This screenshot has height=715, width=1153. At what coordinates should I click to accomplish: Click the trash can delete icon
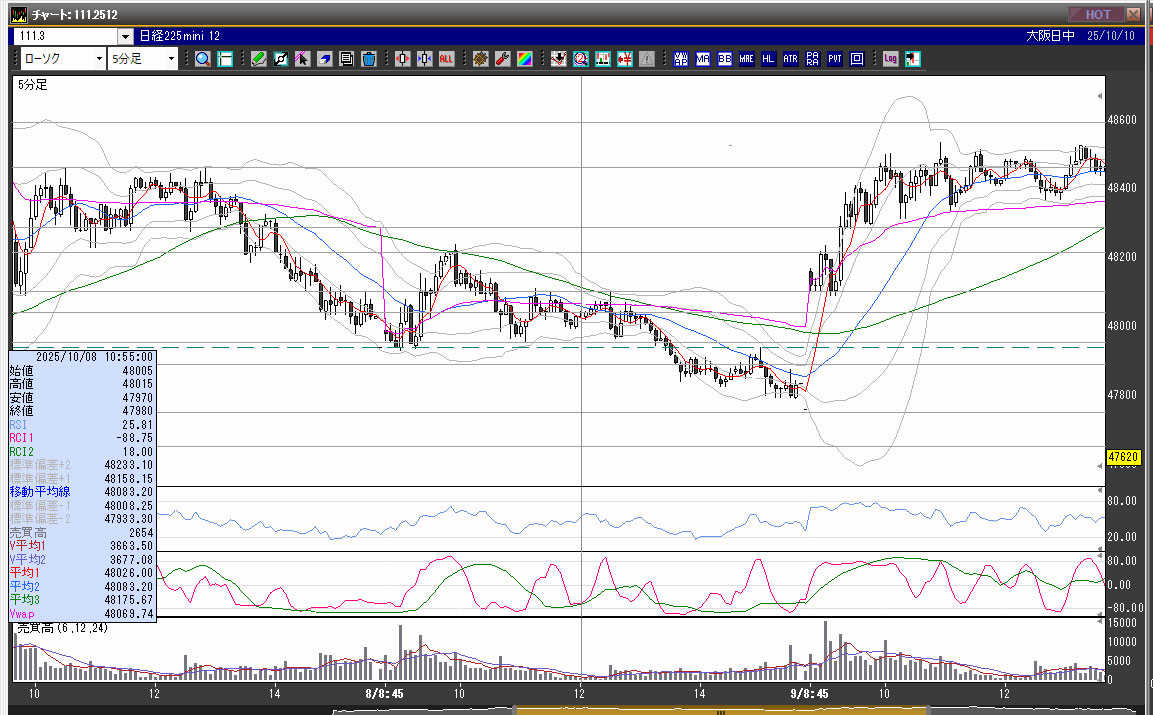(x=369, y=59)
